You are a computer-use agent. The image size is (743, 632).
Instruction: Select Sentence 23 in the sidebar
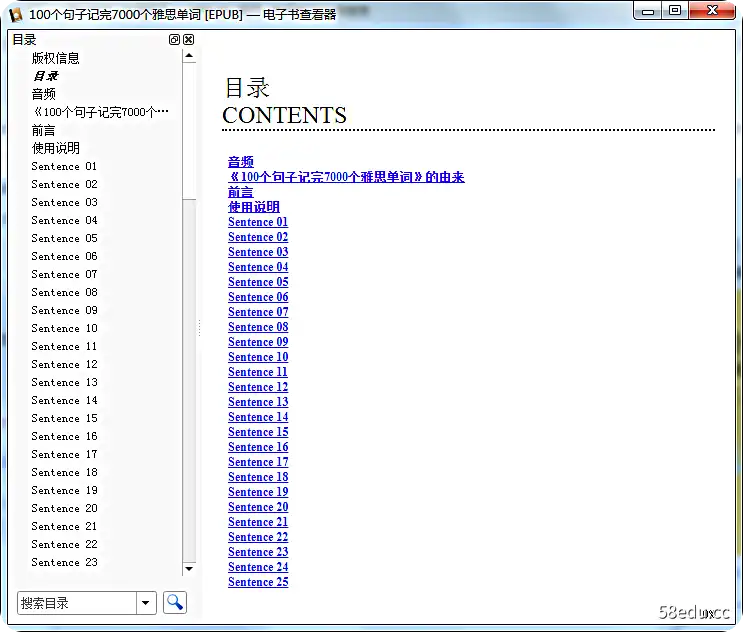coord(64,562)
